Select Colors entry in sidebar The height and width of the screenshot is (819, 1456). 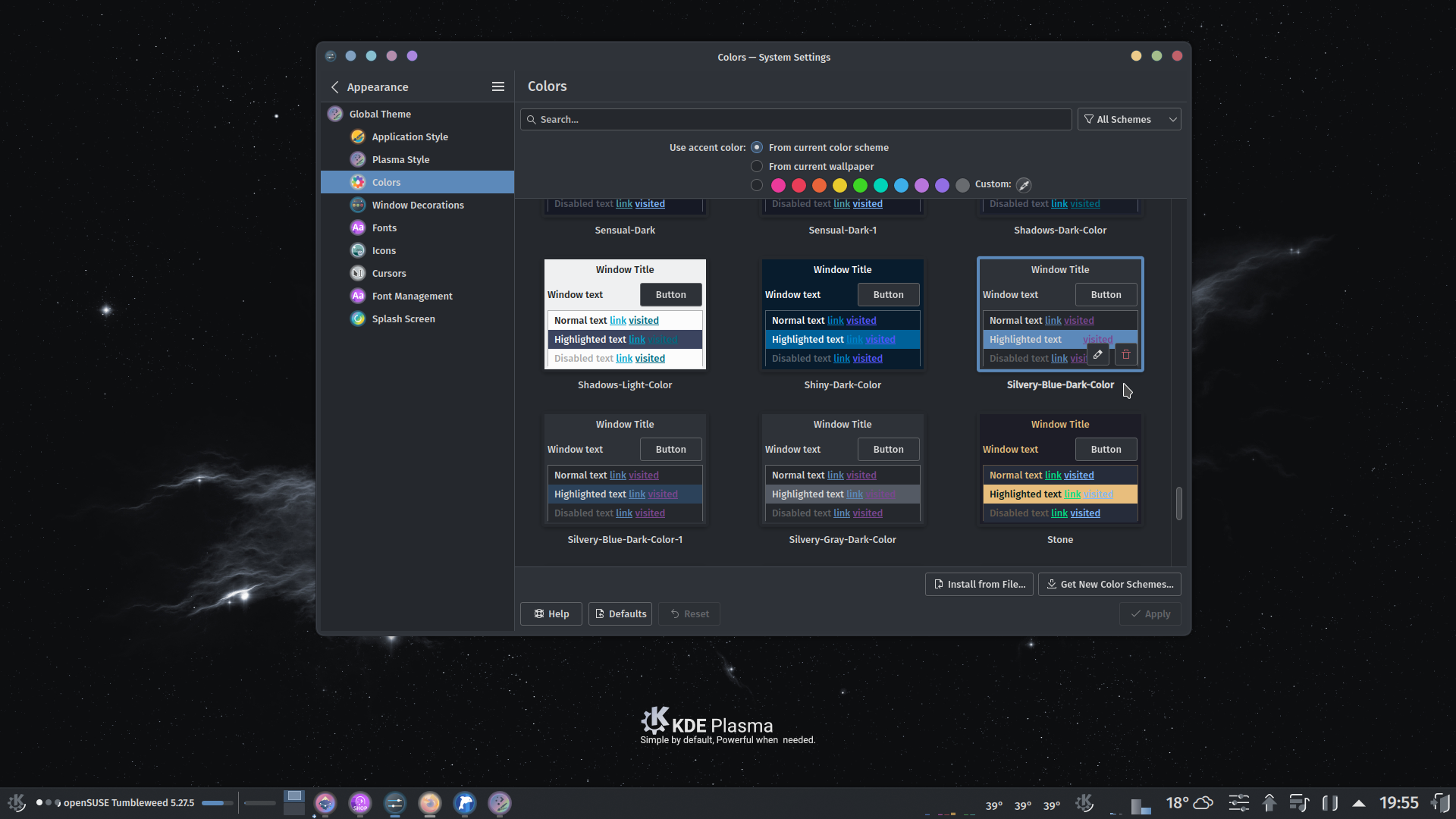tap(417, 182)
